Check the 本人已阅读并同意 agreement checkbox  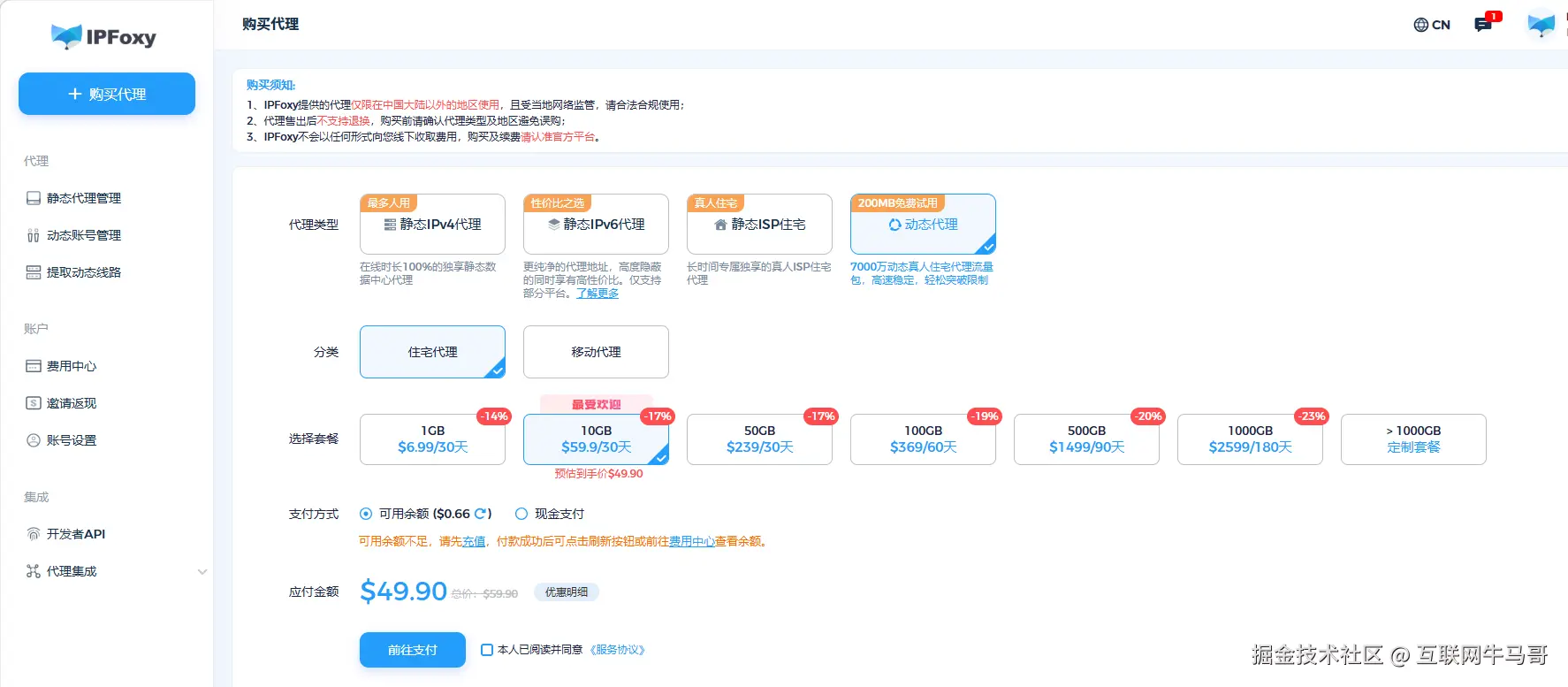pos(487,650)
